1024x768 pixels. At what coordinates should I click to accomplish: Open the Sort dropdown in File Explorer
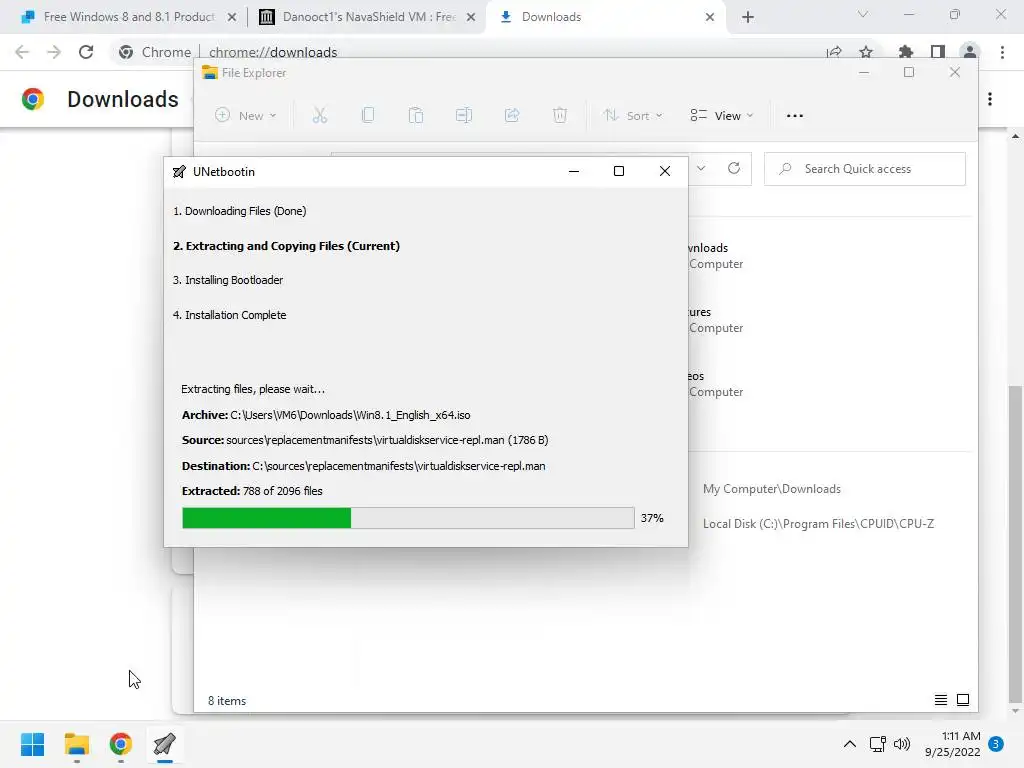(633, 116)
